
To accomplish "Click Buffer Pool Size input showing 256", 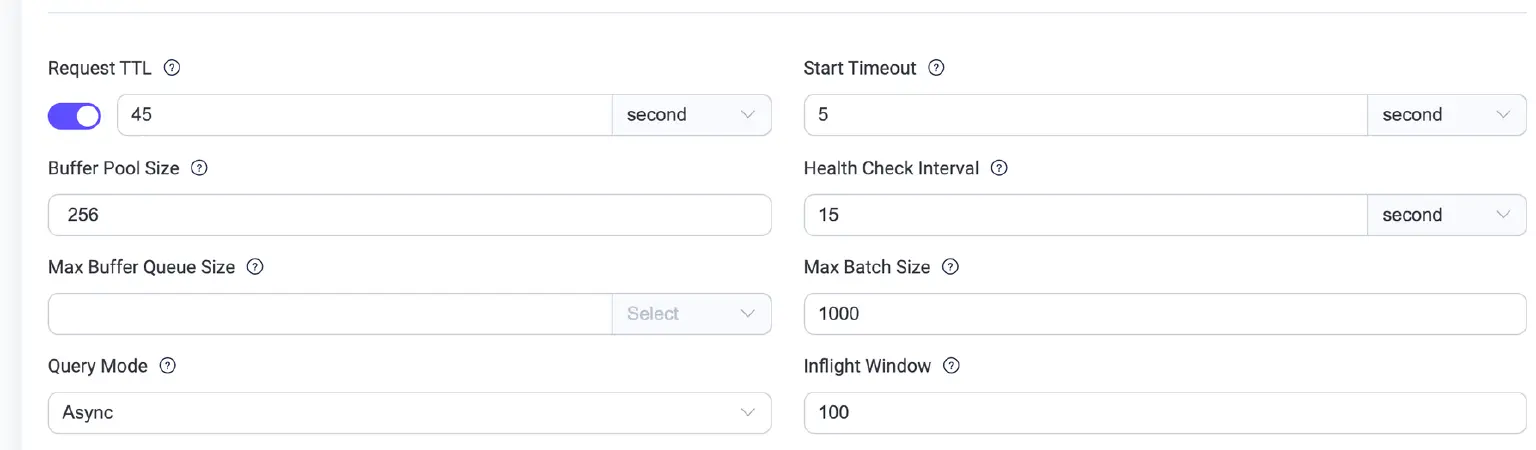I will 409,215.
